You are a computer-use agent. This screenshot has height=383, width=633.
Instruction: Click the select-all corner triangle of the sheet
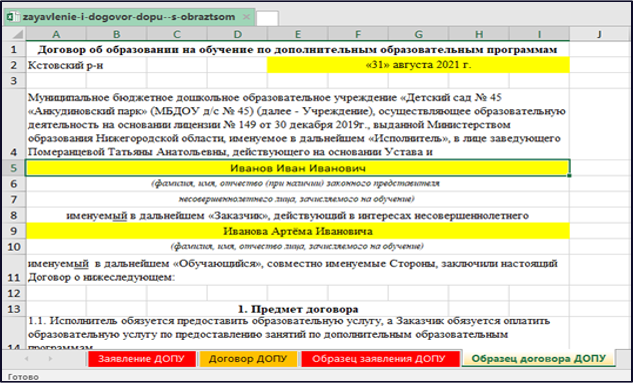[18, 35]
